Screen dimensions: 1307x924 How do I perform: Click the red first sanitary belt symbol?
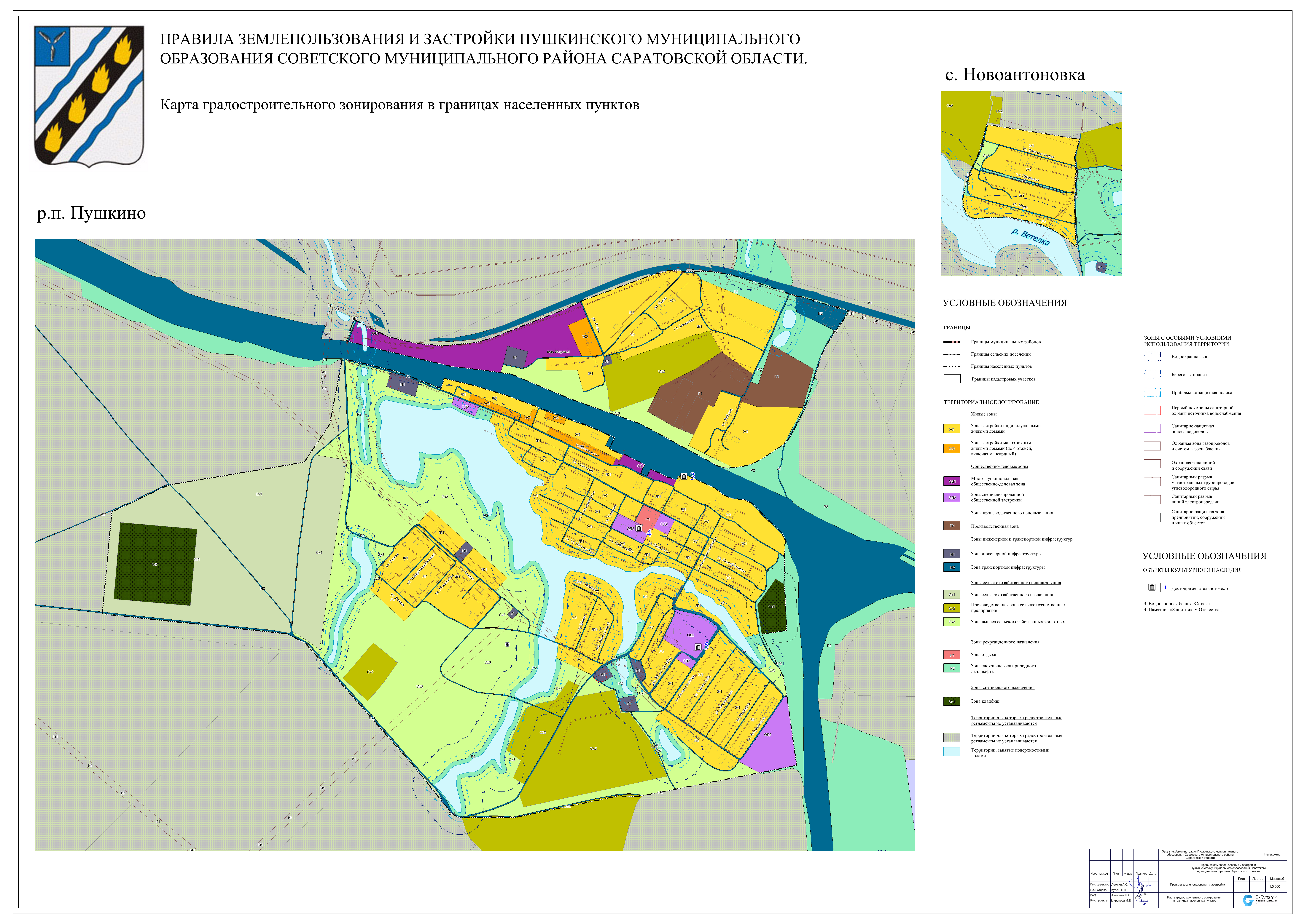click(x=1152, y=410)
